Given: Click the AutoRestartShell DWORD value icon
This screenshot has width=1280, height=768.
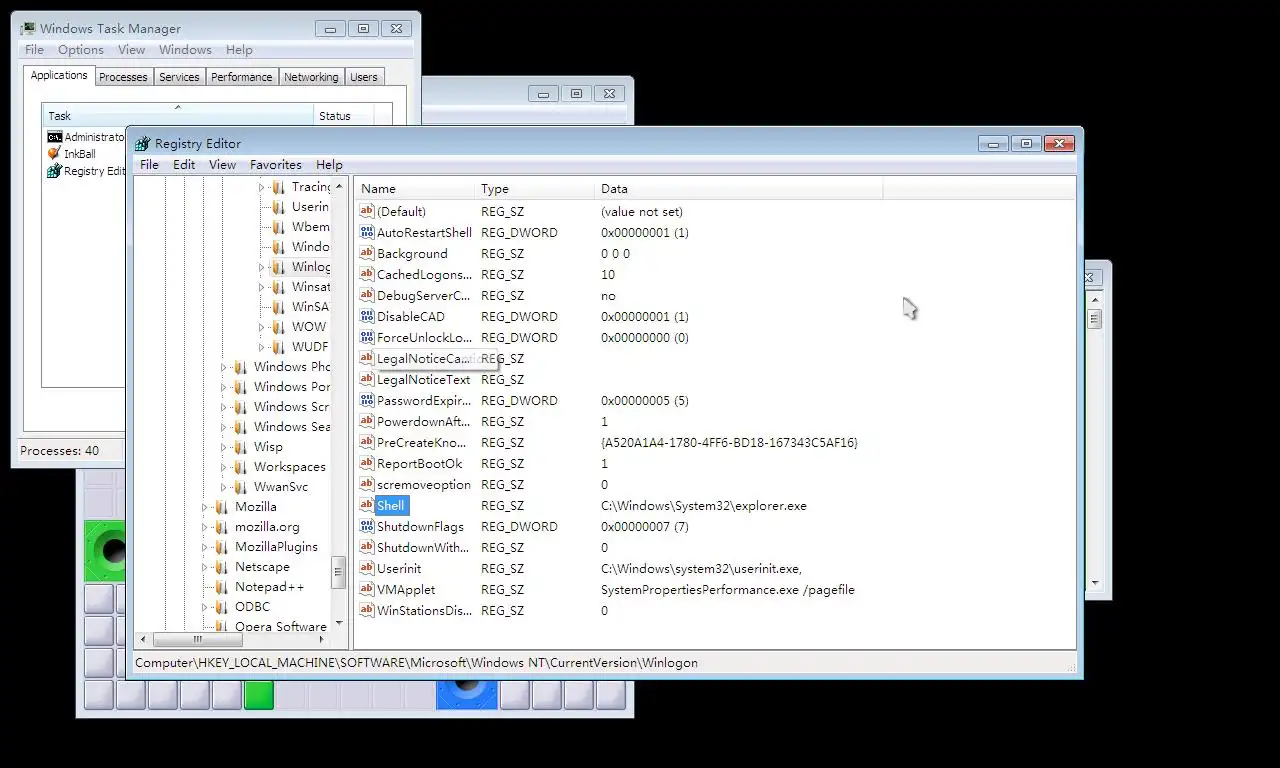Looking at the screenshot, I should pyautogui.click(x=366, y=232).
